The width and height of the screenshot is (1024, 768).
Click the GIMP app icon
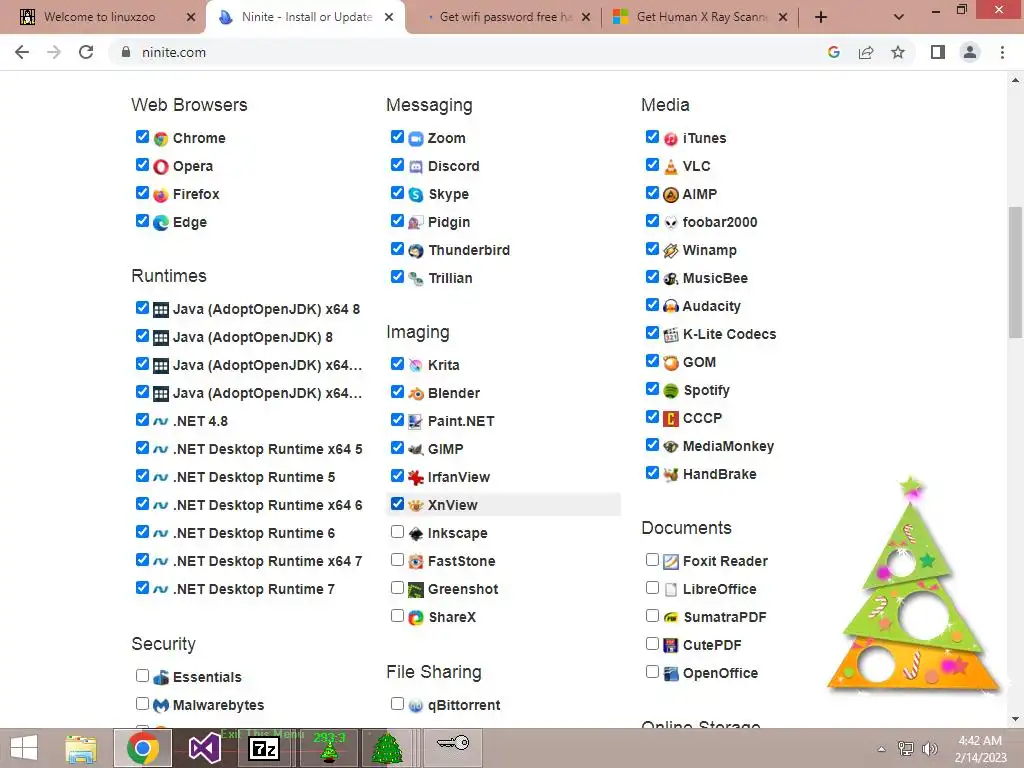(x=416, y=449)
